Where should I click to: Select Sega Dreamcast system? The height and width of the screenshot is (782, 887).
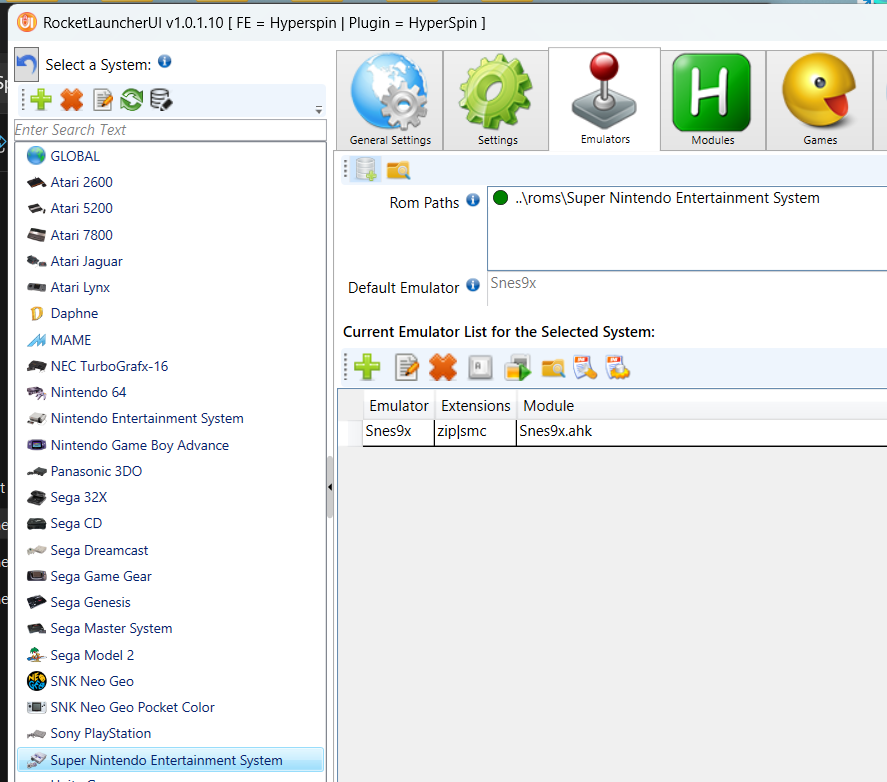(x=170, y=550)
